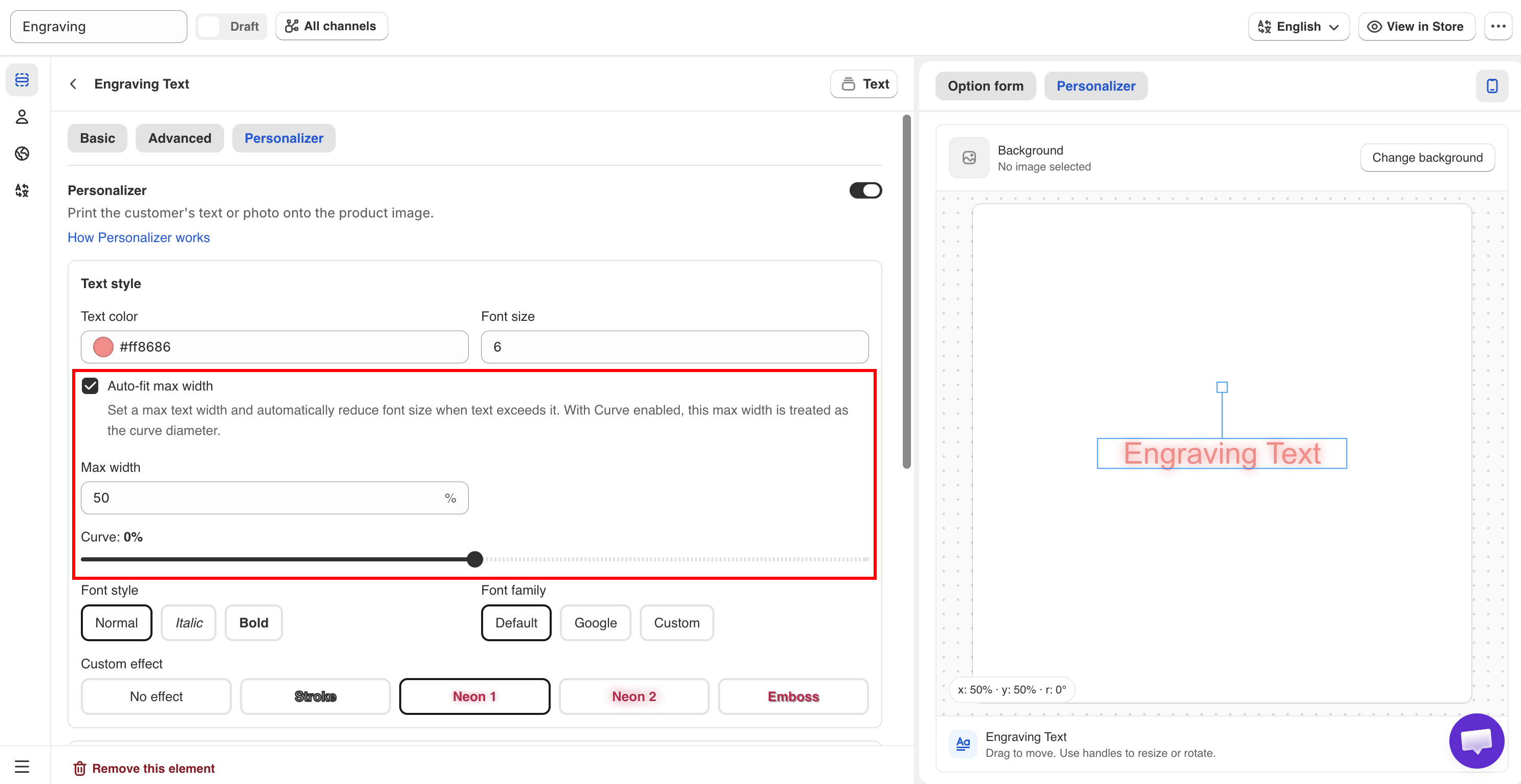The height and width of the screenshot is (784, 1521).
Task: Switch to the Advanced tab
Action: [x=180, y=138]
